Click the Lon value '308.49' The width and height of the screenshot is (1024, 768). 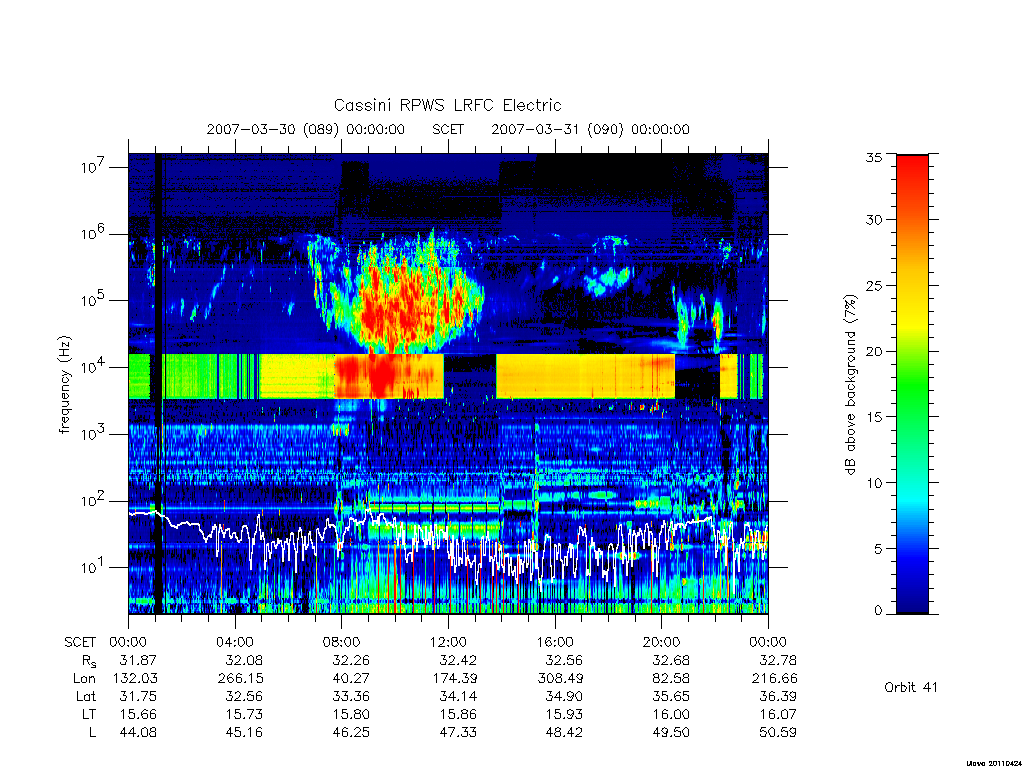[x=560, y=679]
